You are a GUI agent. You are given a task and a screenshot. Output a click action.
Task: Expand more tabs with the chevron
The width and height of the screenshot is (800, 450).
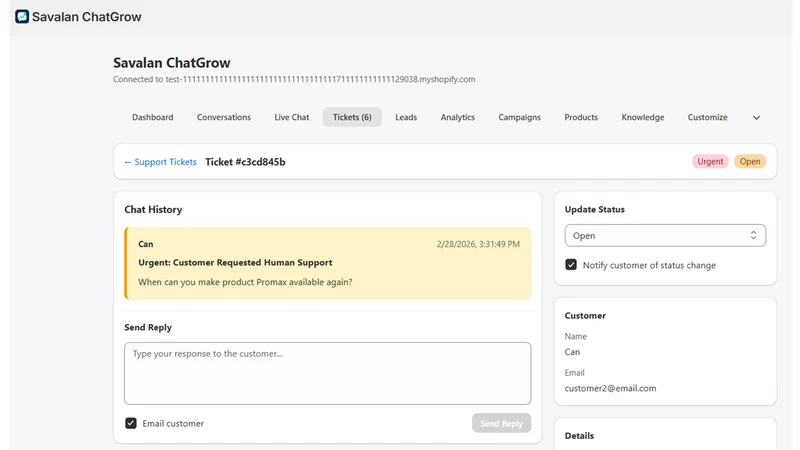pyautogui.click(x=757, y=118)
